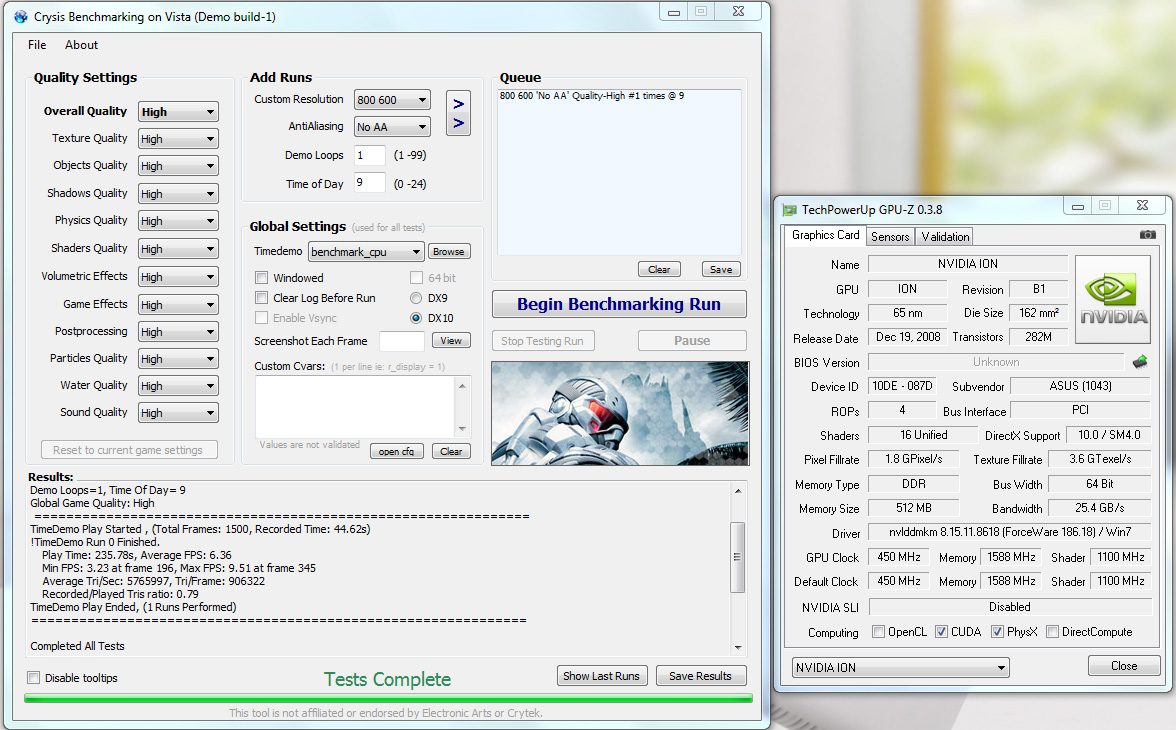
Task: Open the Volumetric Effects dropdown
Action: point(178,277)
